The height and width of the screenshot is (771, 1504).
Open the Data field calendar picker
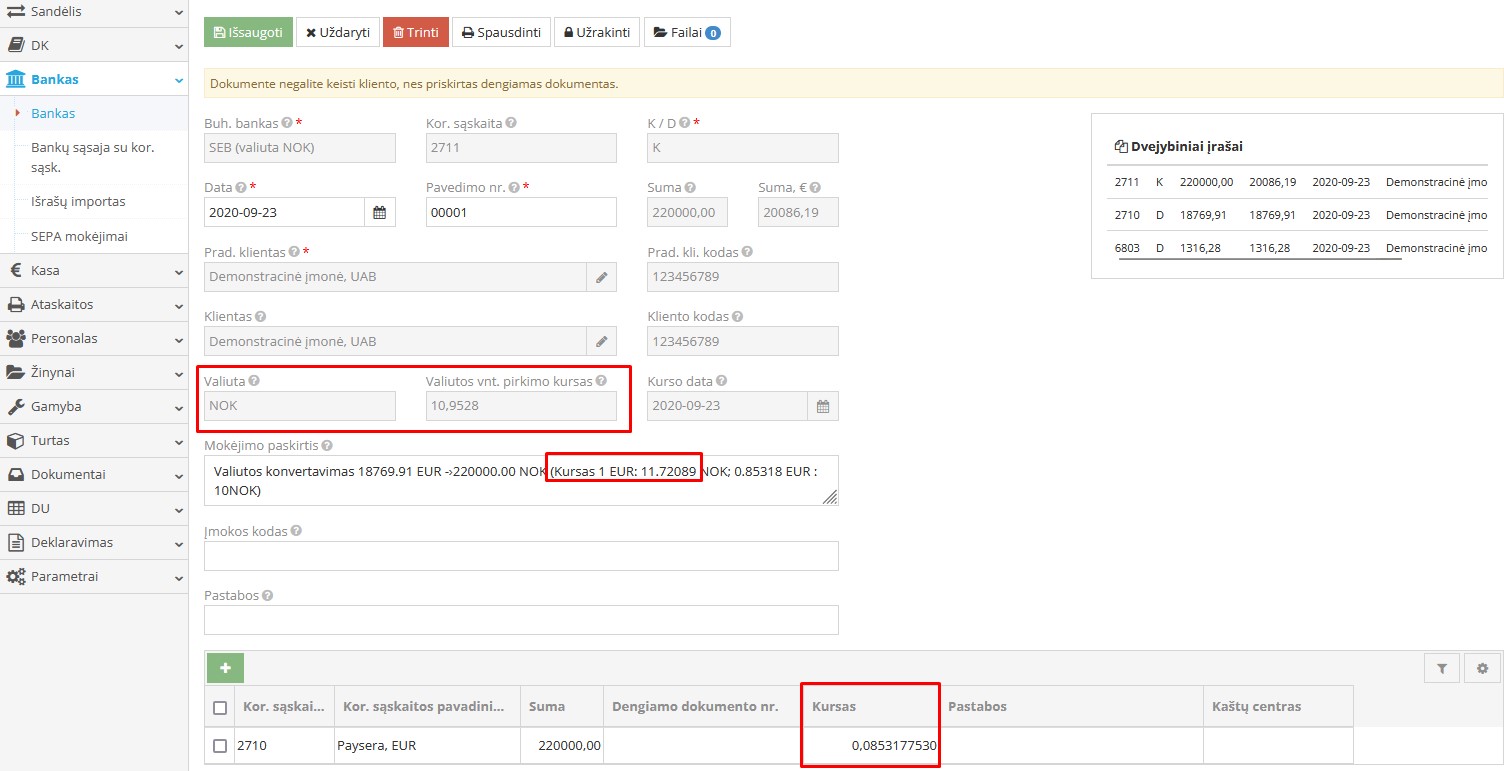[380, 212]
